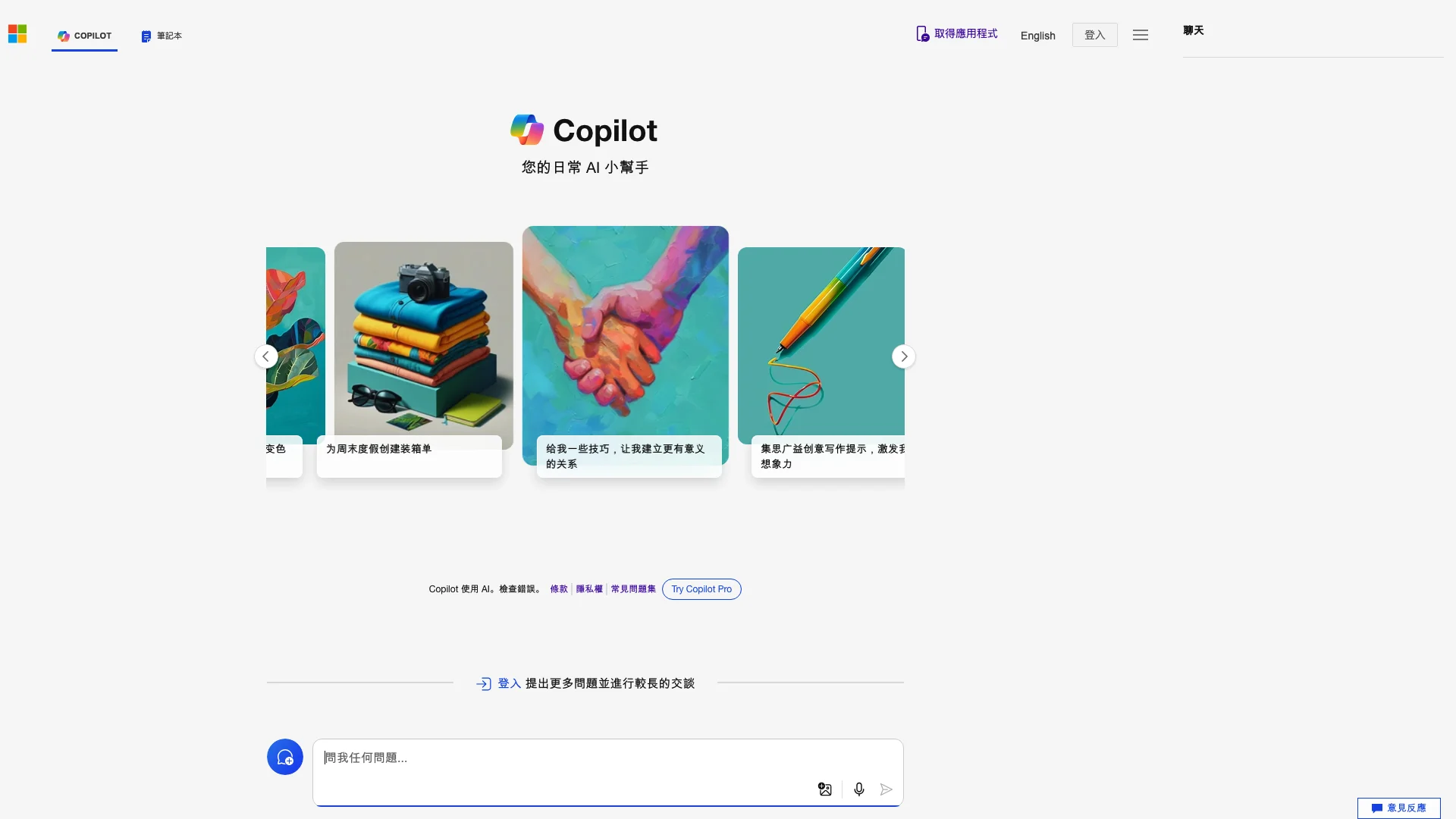Click the Microsoft Windows start icon
1456x819 pixels.
[17, 33]
